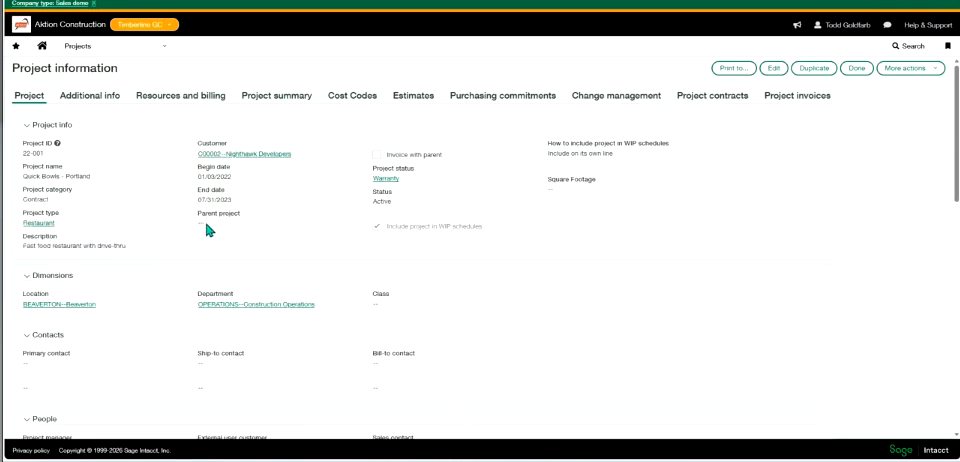Screen dimensions: 960x462
Task: Open the Change management tab
Action: tap(616, 95)
